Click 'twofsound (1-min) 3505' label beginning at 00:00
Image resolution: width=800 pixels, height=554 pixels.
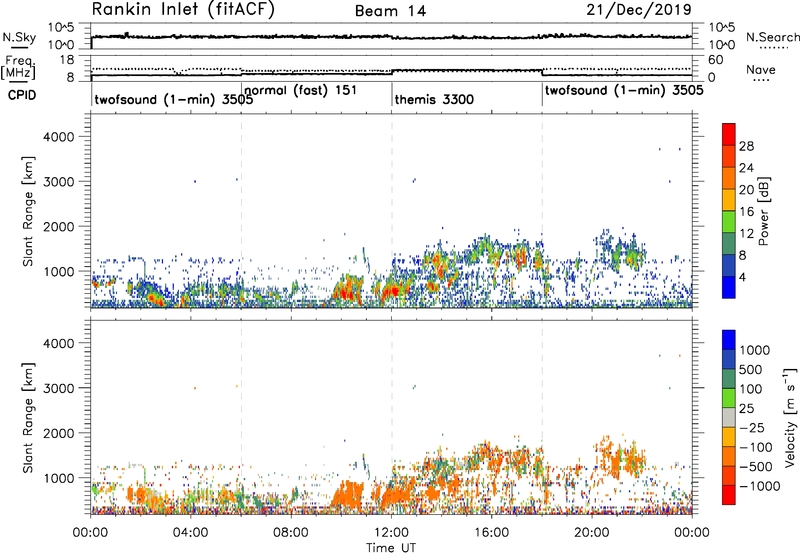point(173,99)
